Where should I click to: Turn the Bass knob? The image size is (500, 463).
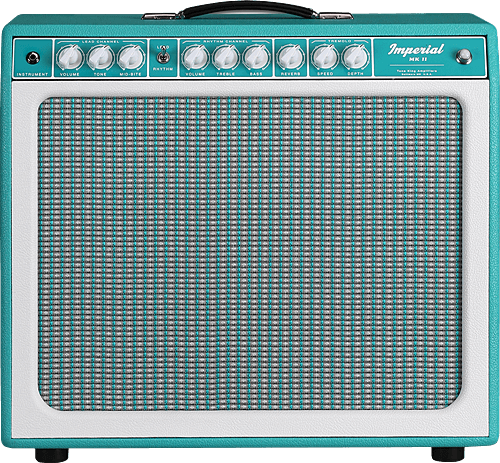[x=256, y=57]
